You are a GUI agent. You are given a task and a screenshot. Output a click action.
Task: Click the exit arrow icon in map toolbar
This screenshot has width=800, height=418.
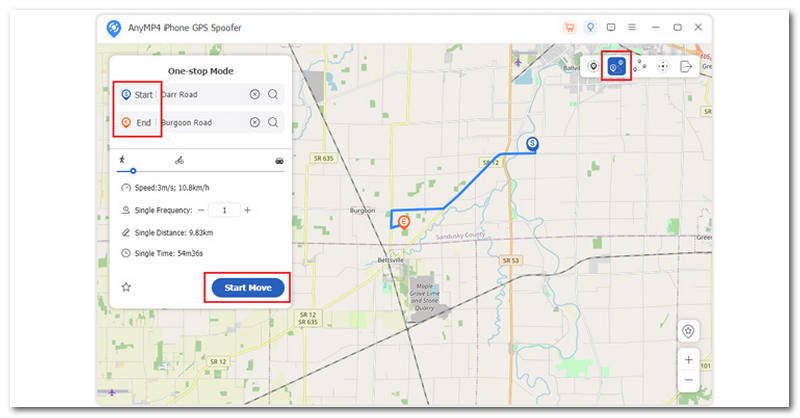686,66
